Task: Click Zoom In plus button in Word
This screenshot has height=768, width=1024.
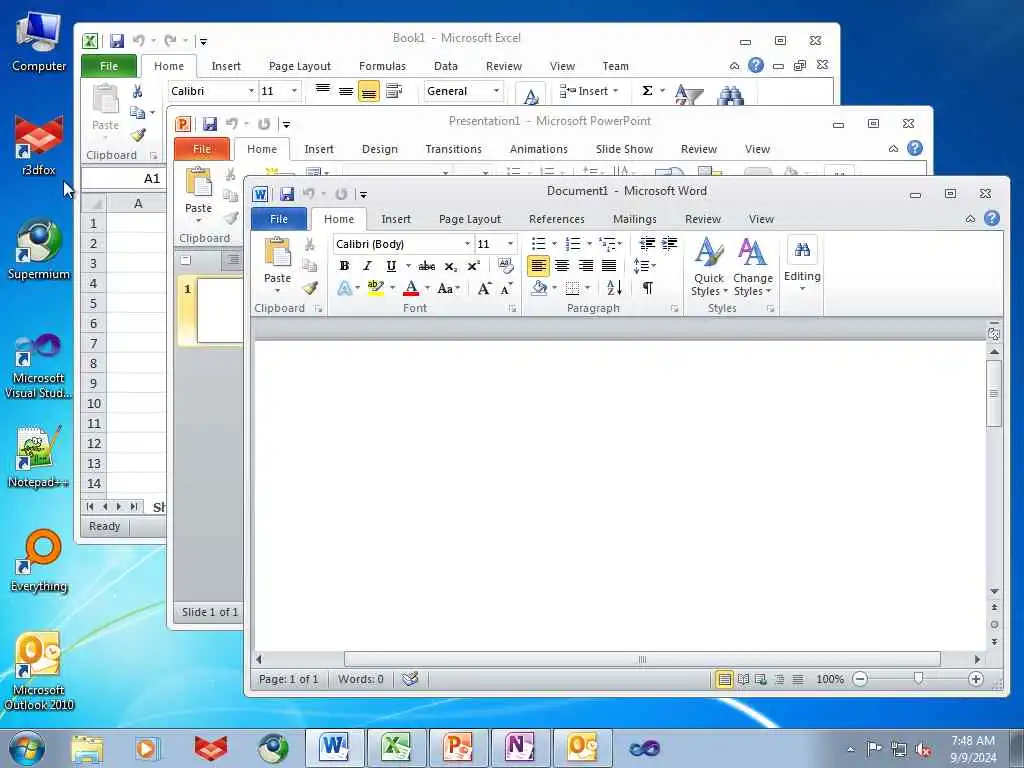Action: tap(976, 679)
